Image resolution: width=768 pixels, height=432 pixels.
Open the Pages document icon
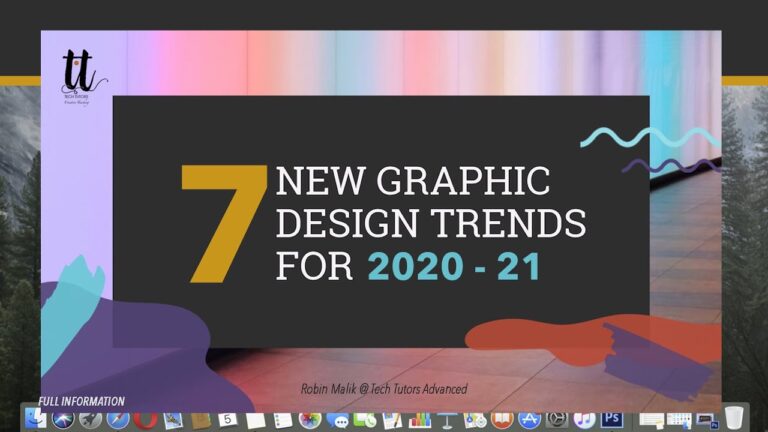(392, 419)
